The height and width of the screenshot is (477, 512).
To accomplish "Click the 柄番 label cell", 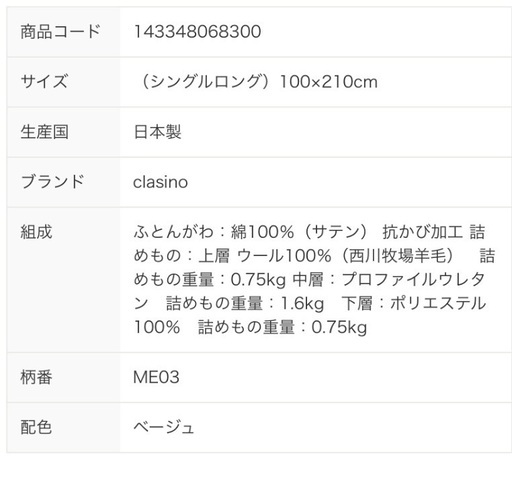I will pyautogui.click(x=63, y=378).
